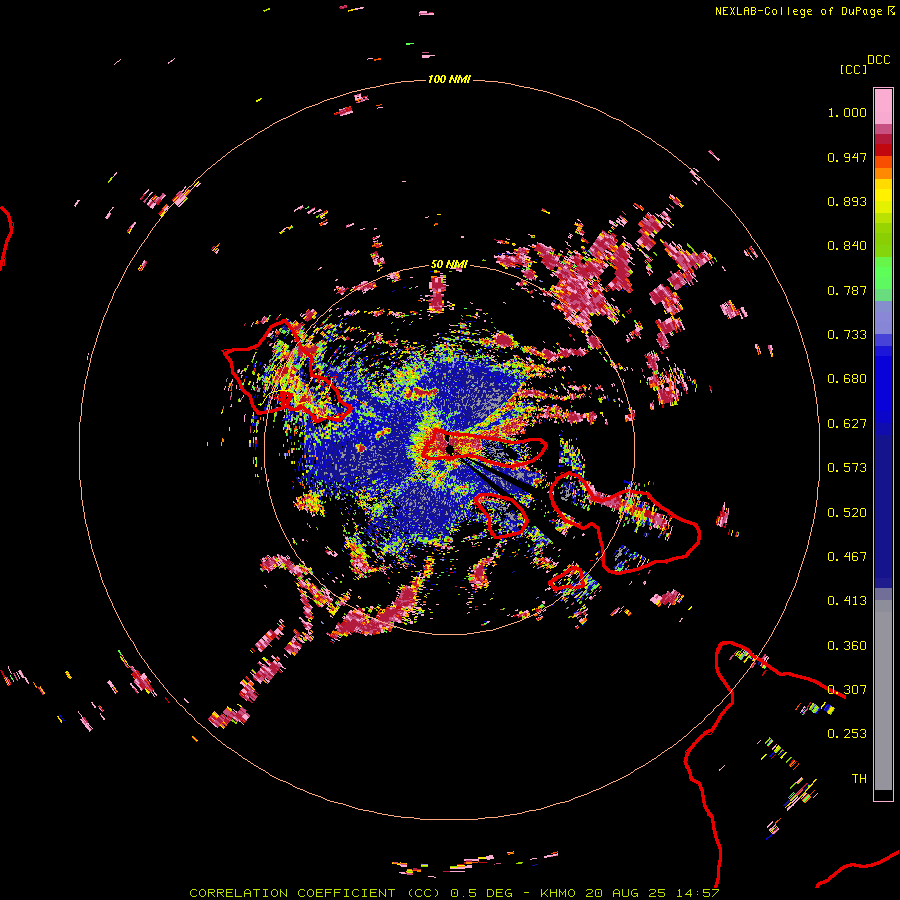Select the 0.893 scale value
This screenshot has height=900, width=900.
coord(847,201)
